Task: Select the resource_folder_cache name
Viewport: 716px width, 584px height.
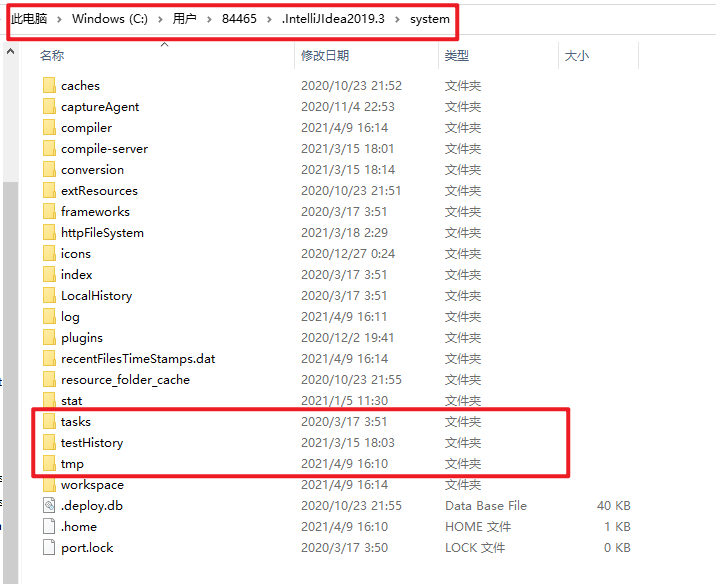Action: tap(125, 380)
